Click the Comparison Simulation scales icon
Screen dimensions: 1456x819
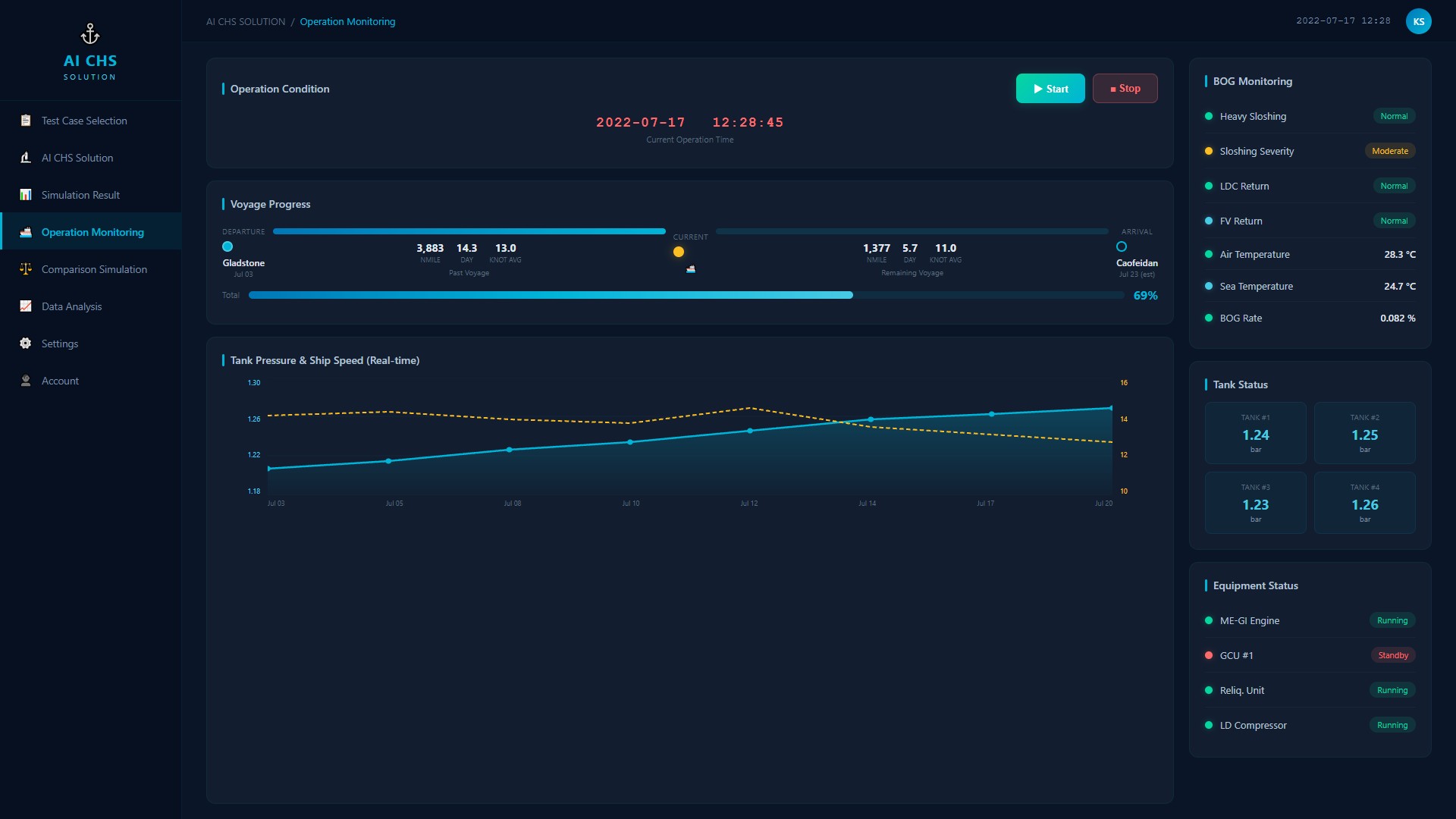(x=26, y=269)
